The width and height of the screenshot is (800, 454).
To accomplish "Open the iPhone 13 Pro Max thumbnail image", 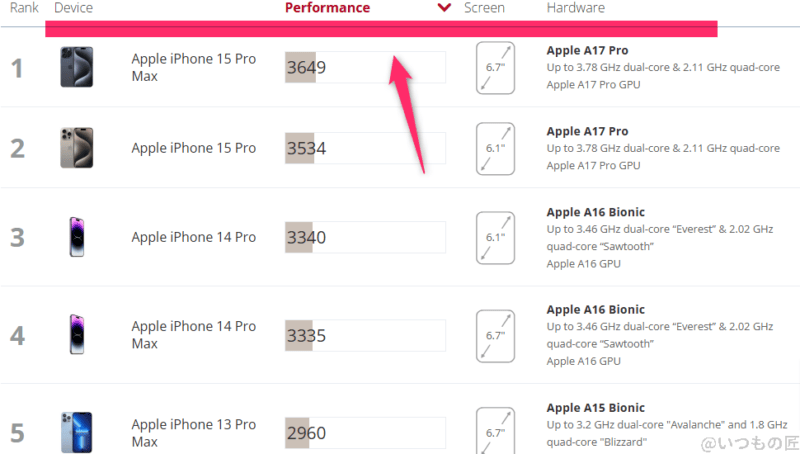I will 76,432.
